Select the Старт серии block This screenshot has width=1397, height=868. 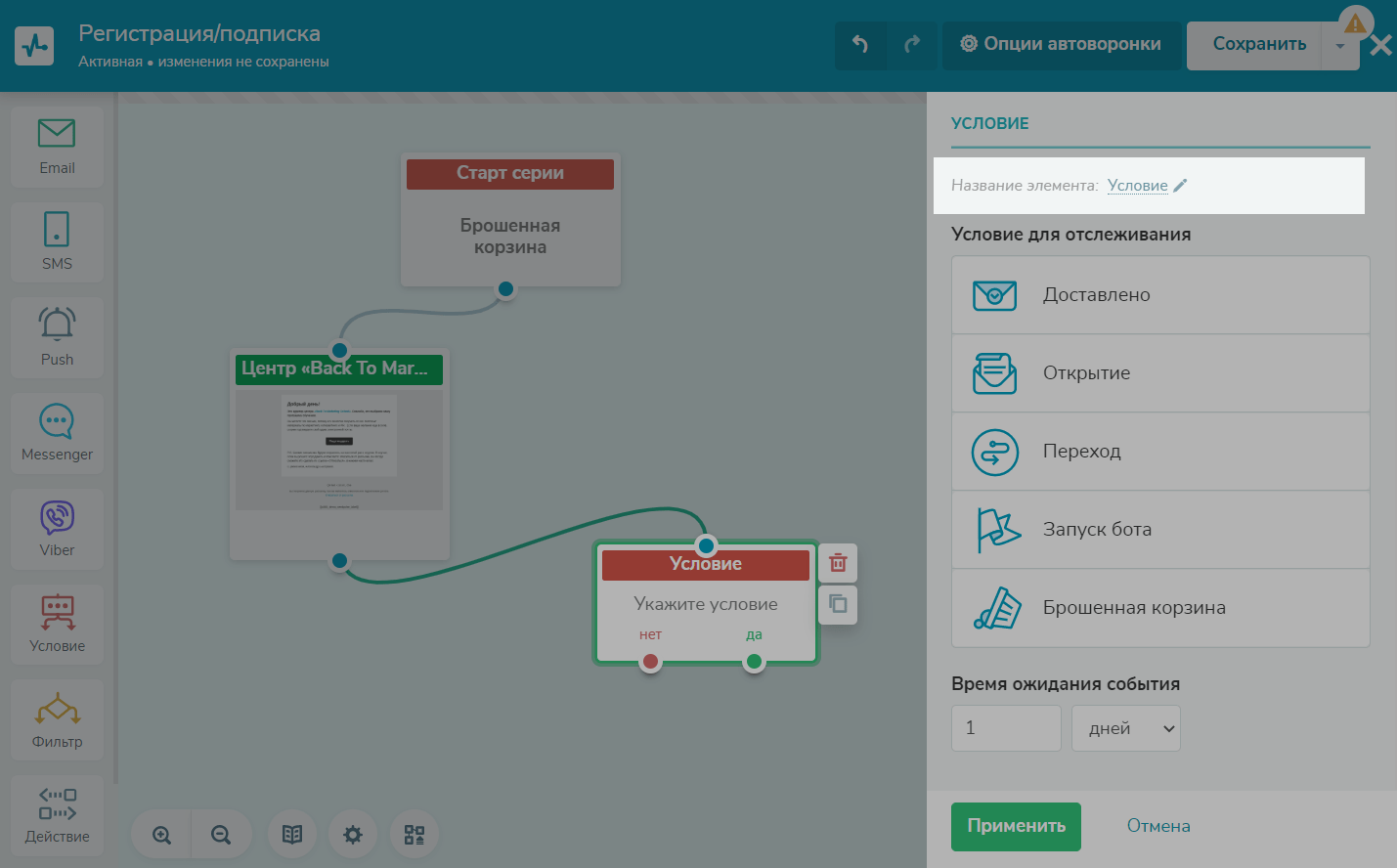510,220
